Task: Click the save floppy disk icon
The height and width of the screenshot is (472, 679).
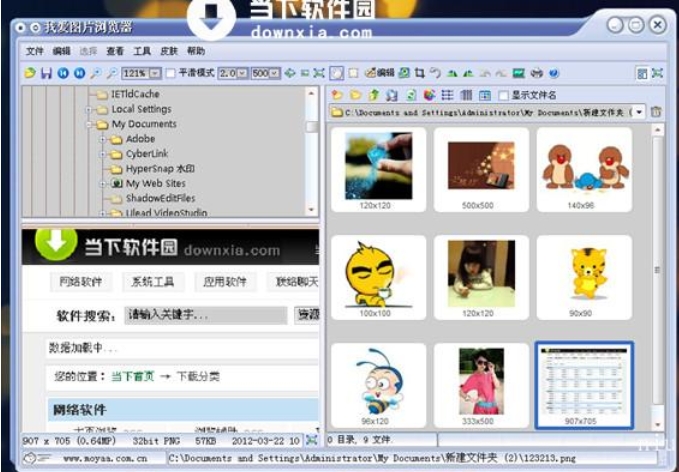Action: pos(46,73)
